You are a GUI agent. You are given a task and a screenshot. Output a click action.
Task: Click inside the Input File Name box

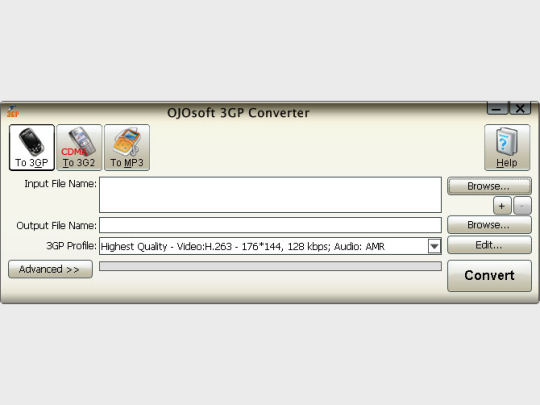click(x=270, y=195)
